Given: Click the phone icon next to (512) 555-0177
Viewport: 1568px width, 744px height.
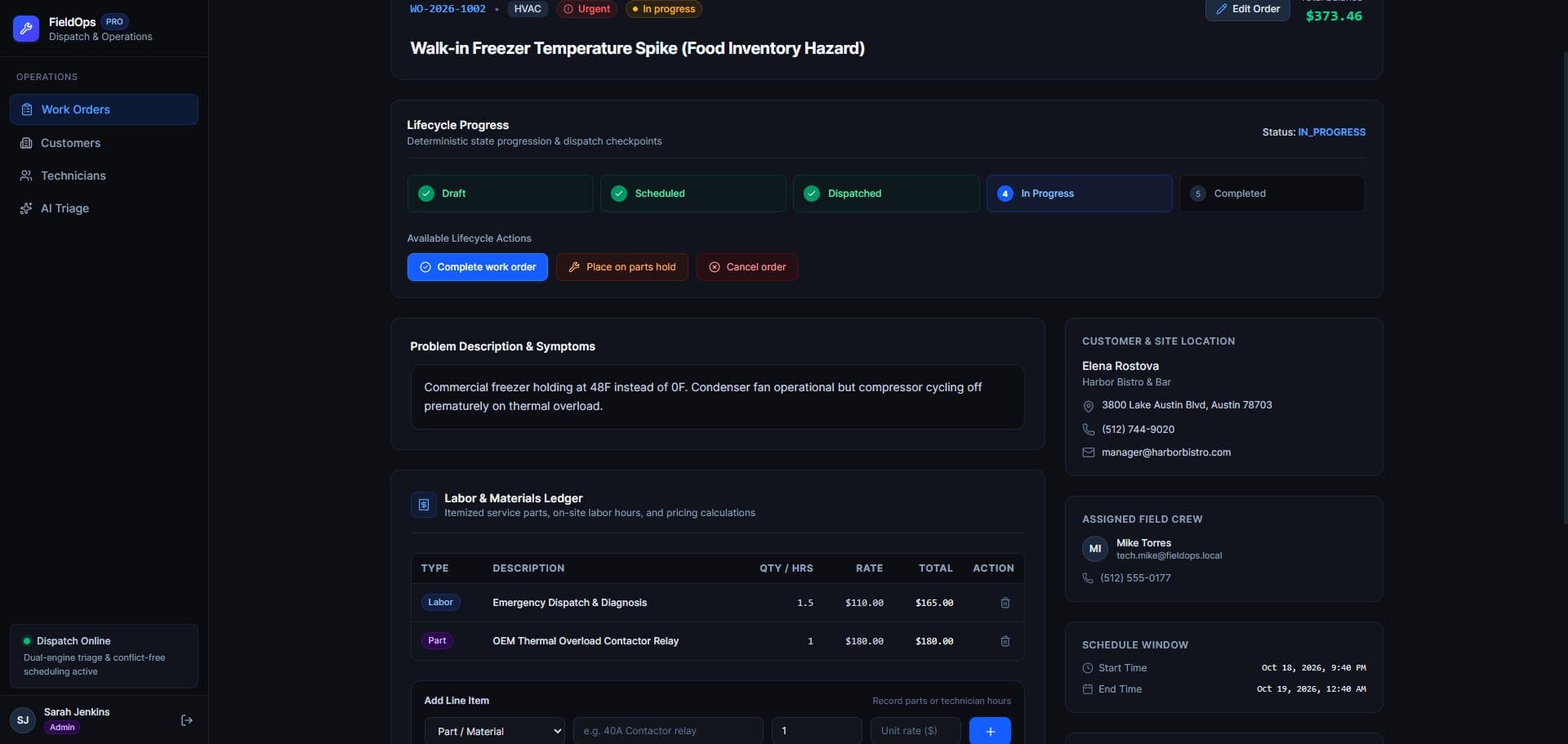Looking at the screenshot, I should (x=1088, y=578).
